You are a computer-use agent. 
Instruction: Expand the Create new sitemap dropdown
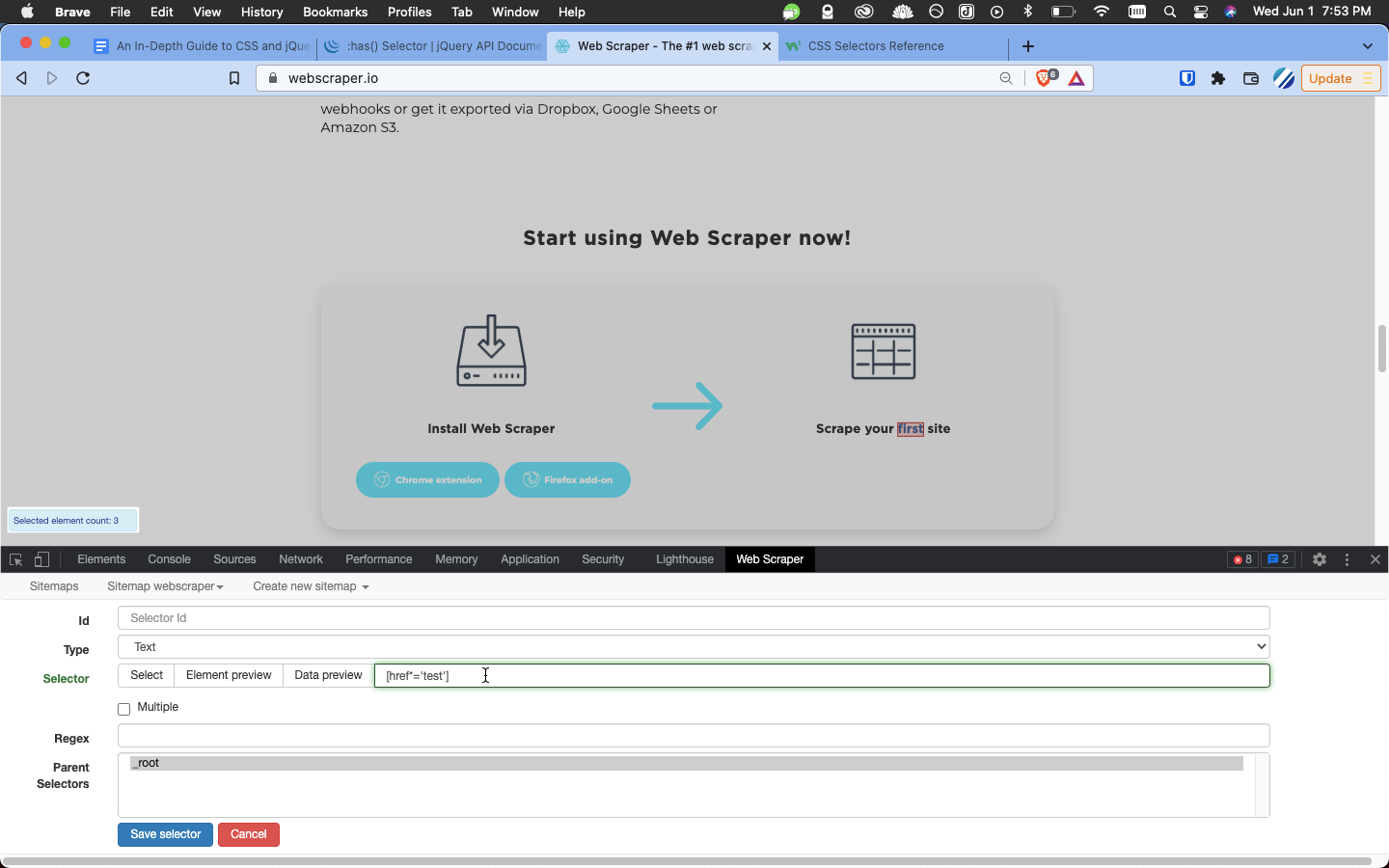pos(311,586)
